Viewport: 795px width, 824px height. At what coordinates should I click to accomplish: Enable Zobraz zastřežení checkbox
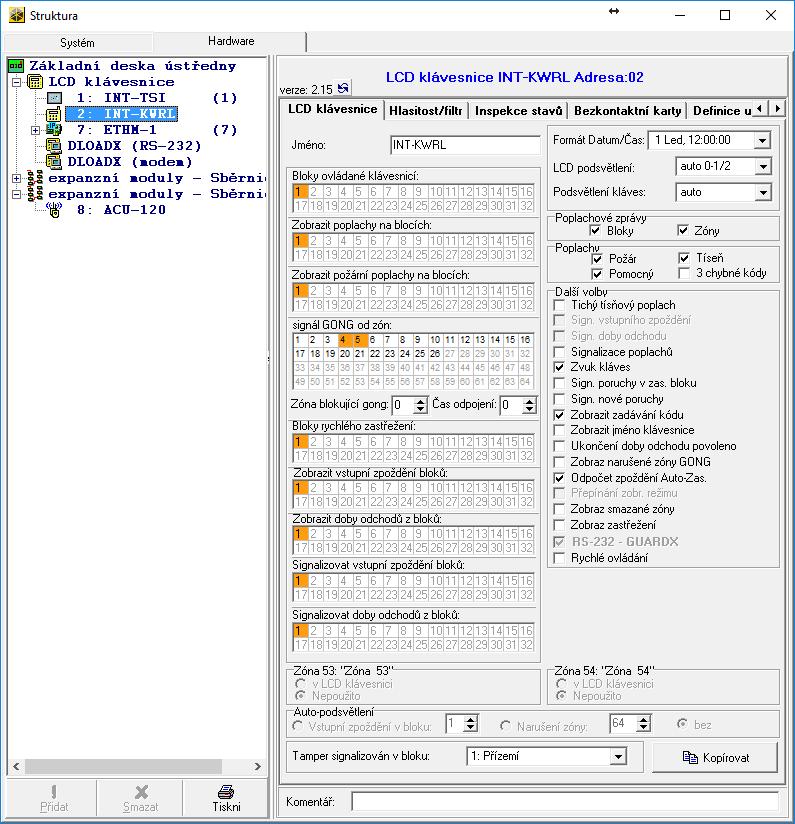(560, 525)
